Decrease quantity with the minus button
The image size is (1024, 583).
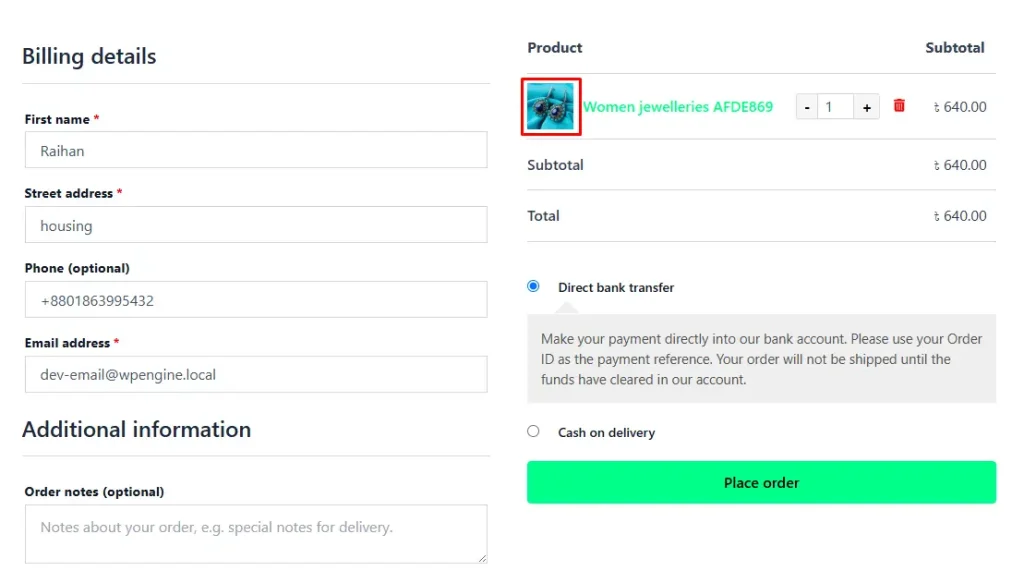[x=807, y=107]
